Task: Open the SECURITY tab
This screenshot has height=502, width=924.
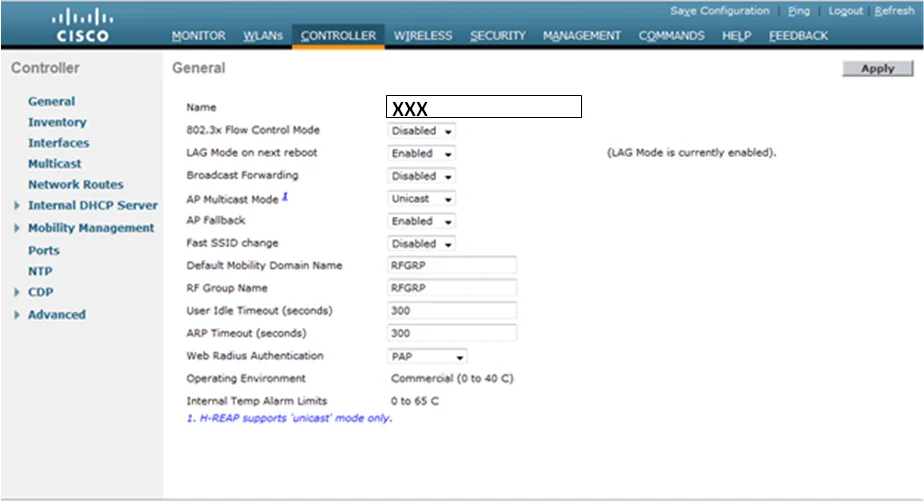Action: click(x=497, y=36)
